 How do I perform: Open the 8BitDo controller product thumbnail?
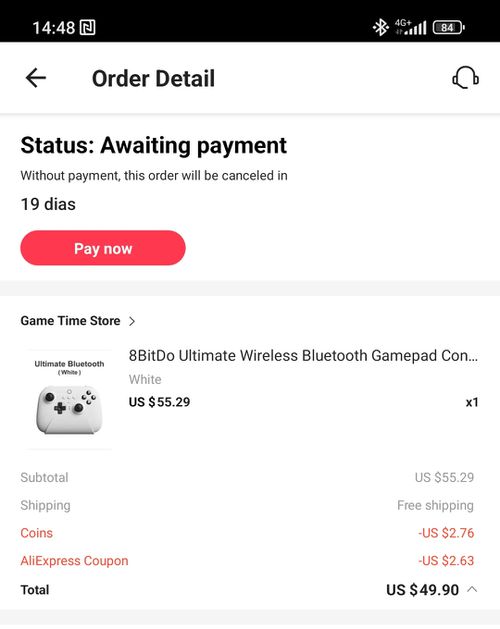pos(69,399)
